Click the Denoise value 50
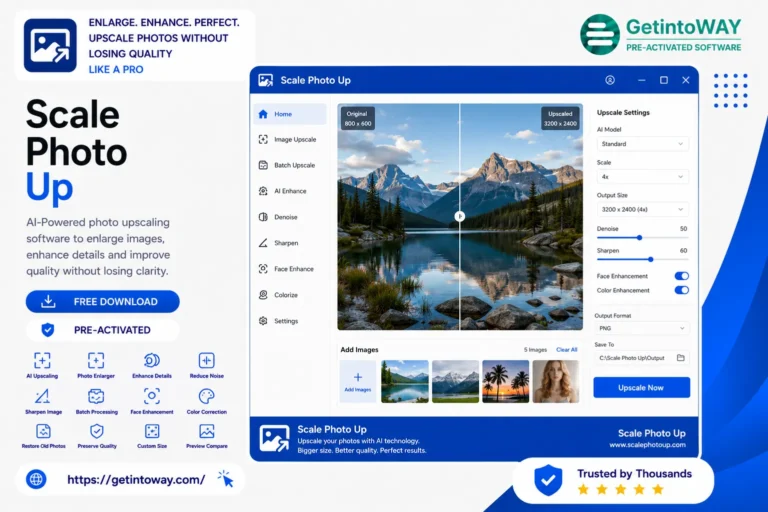 (683, 229)
